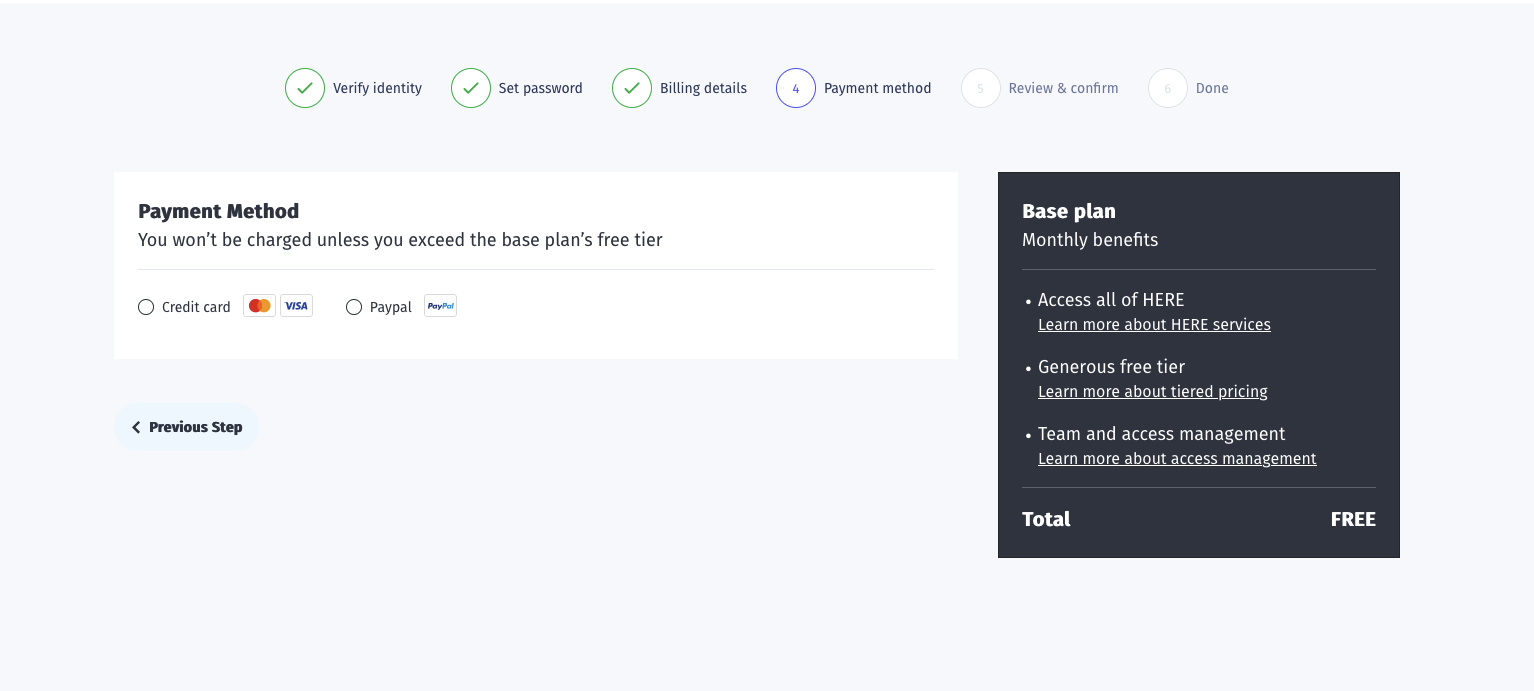Viewport: 1534px width, 691px height.
Task: Select the Paypal radio button
Action: pos(354,307)
